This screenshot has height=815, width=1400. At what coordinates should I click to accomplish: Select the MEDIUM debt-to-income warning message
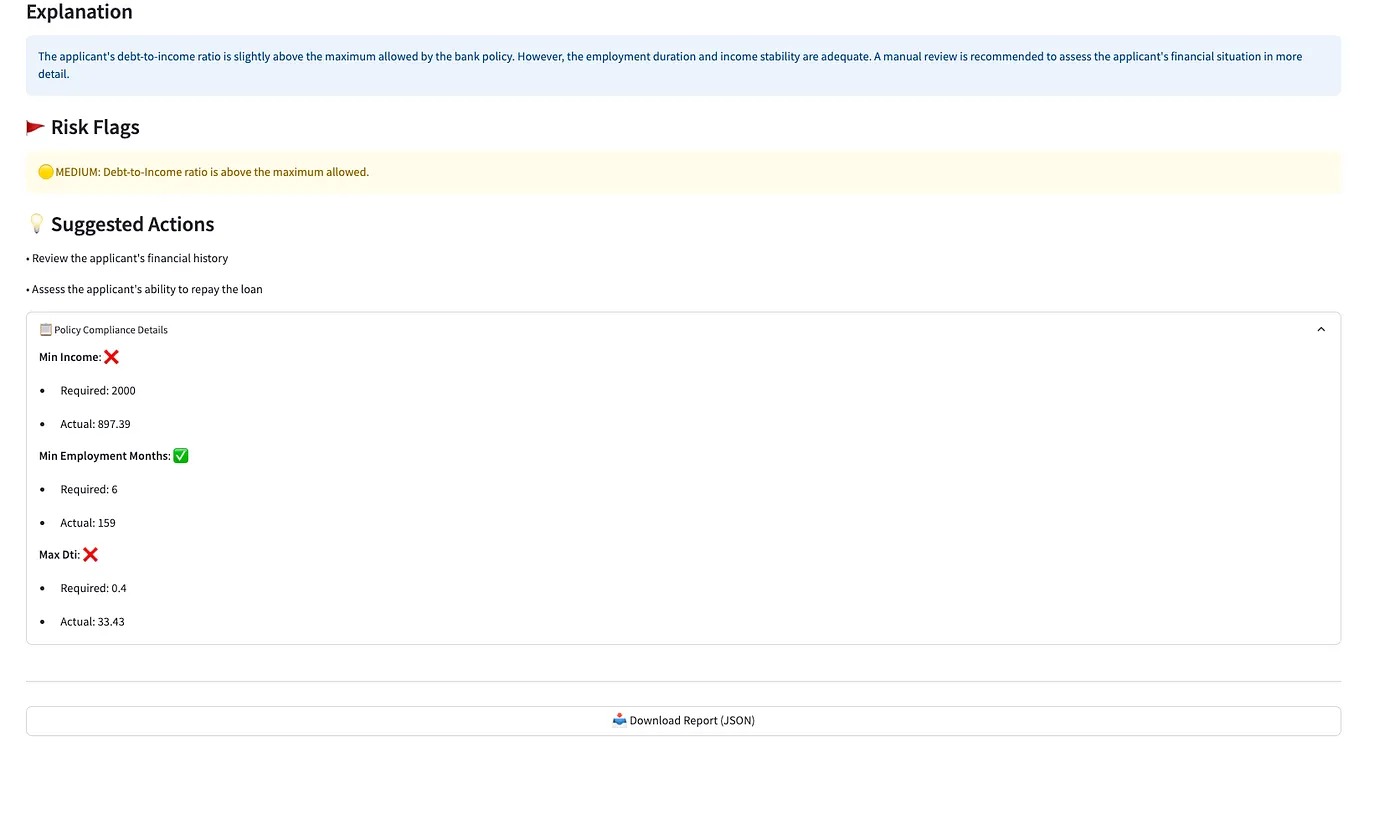point(212,172)
